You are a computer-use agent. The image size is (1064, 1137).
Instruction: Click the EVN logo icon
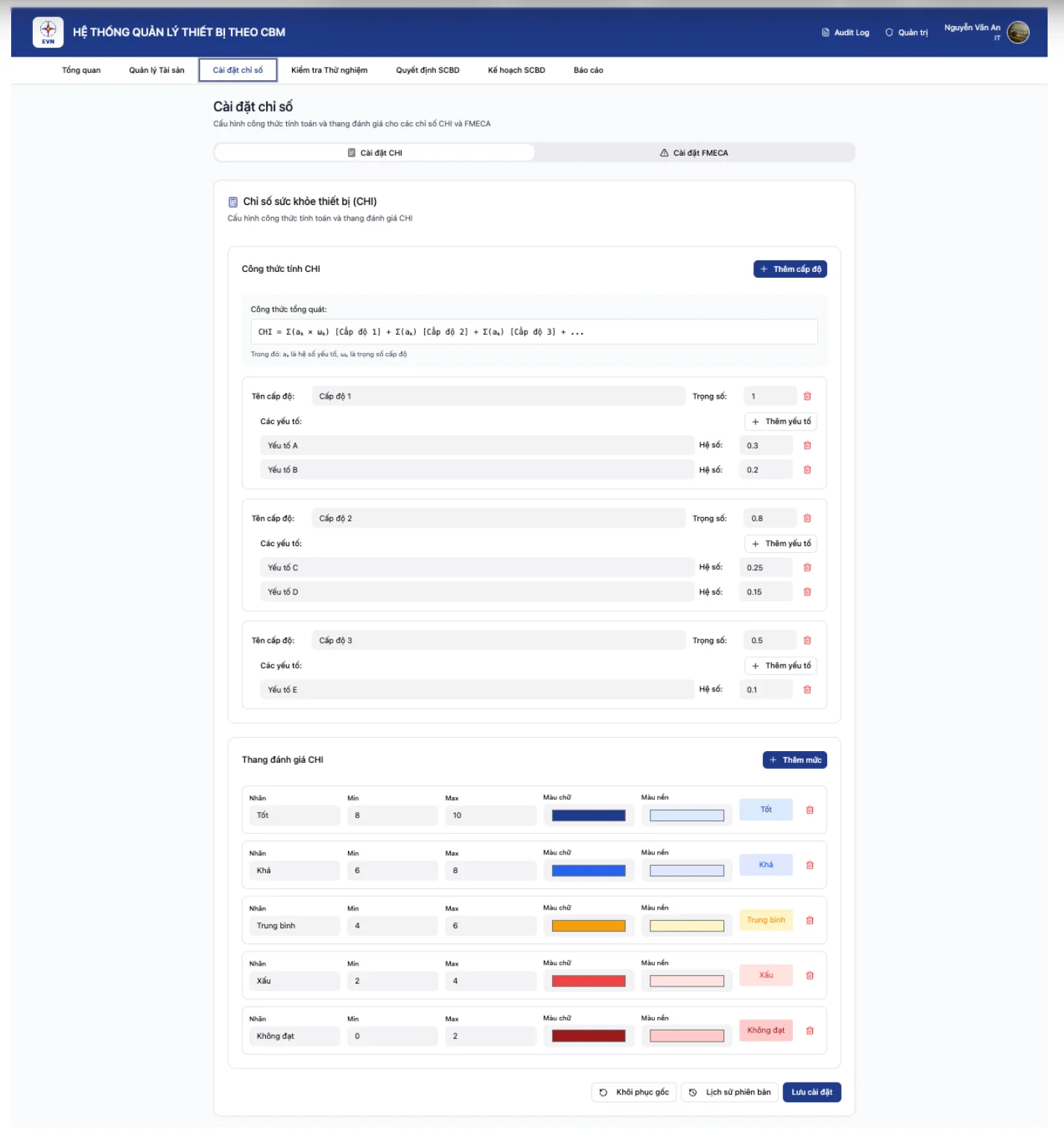click(48, 32)
